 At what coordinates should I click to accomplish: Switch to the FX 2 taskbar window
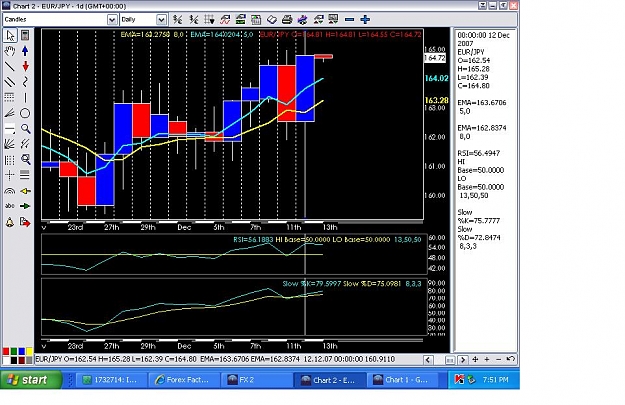coord(256,380)
